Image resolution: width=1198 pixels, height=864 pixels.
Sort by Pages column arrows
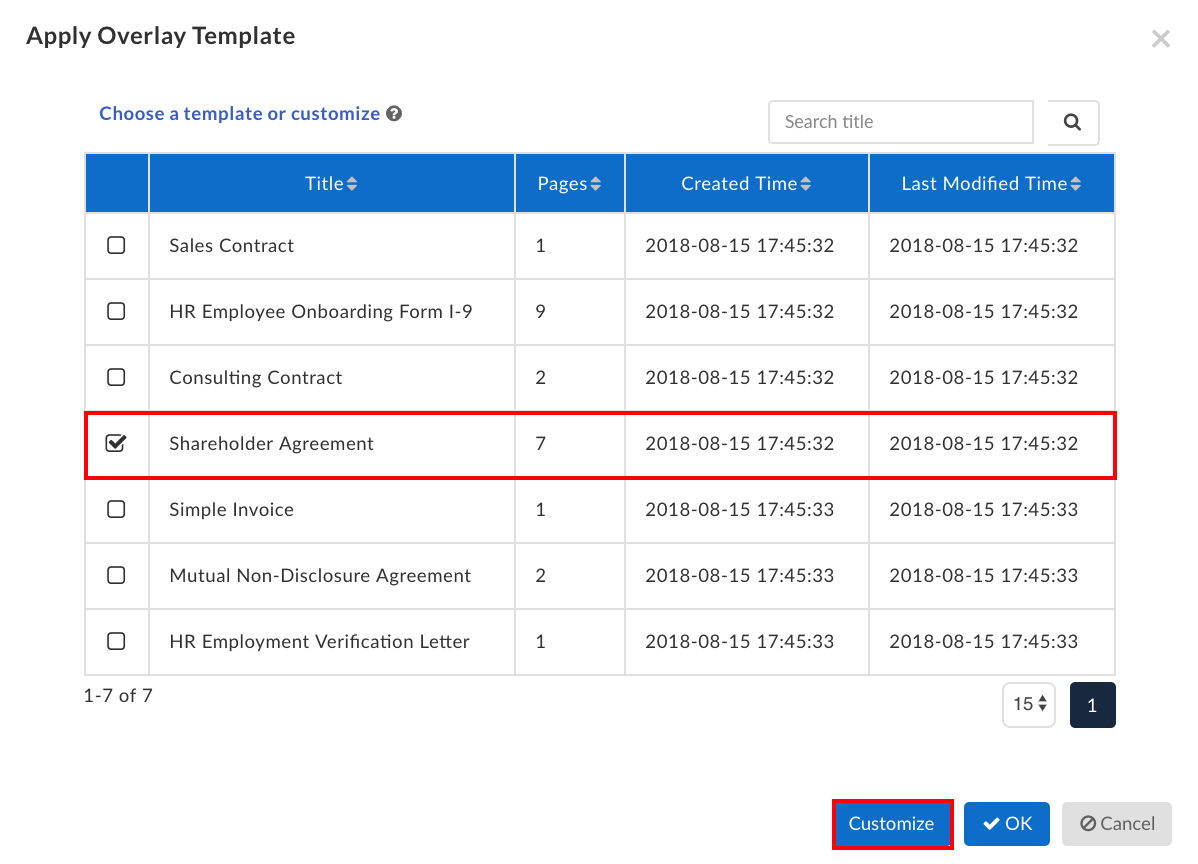[x=596, y=184]
